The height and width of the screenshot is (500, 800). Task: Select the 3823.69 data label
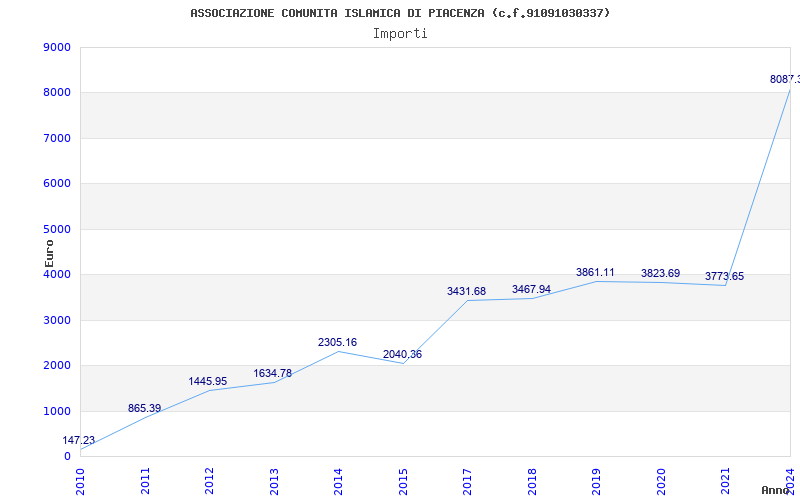click(660, 273)
